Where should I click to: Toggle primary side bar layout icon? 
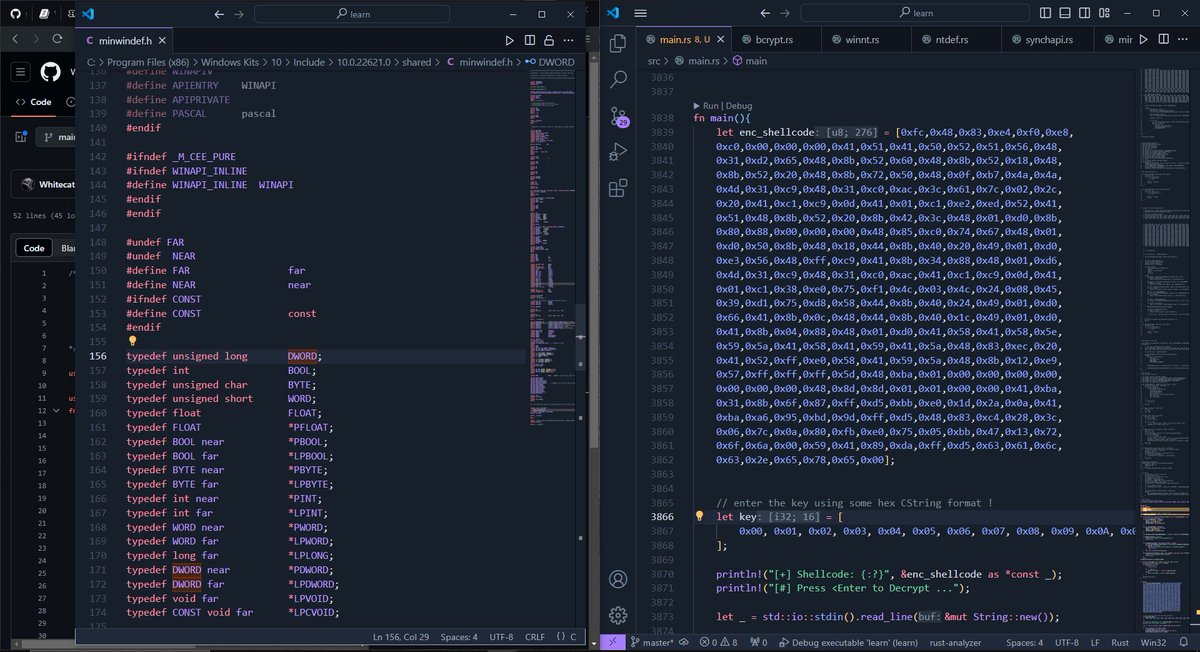point(1046,13)
